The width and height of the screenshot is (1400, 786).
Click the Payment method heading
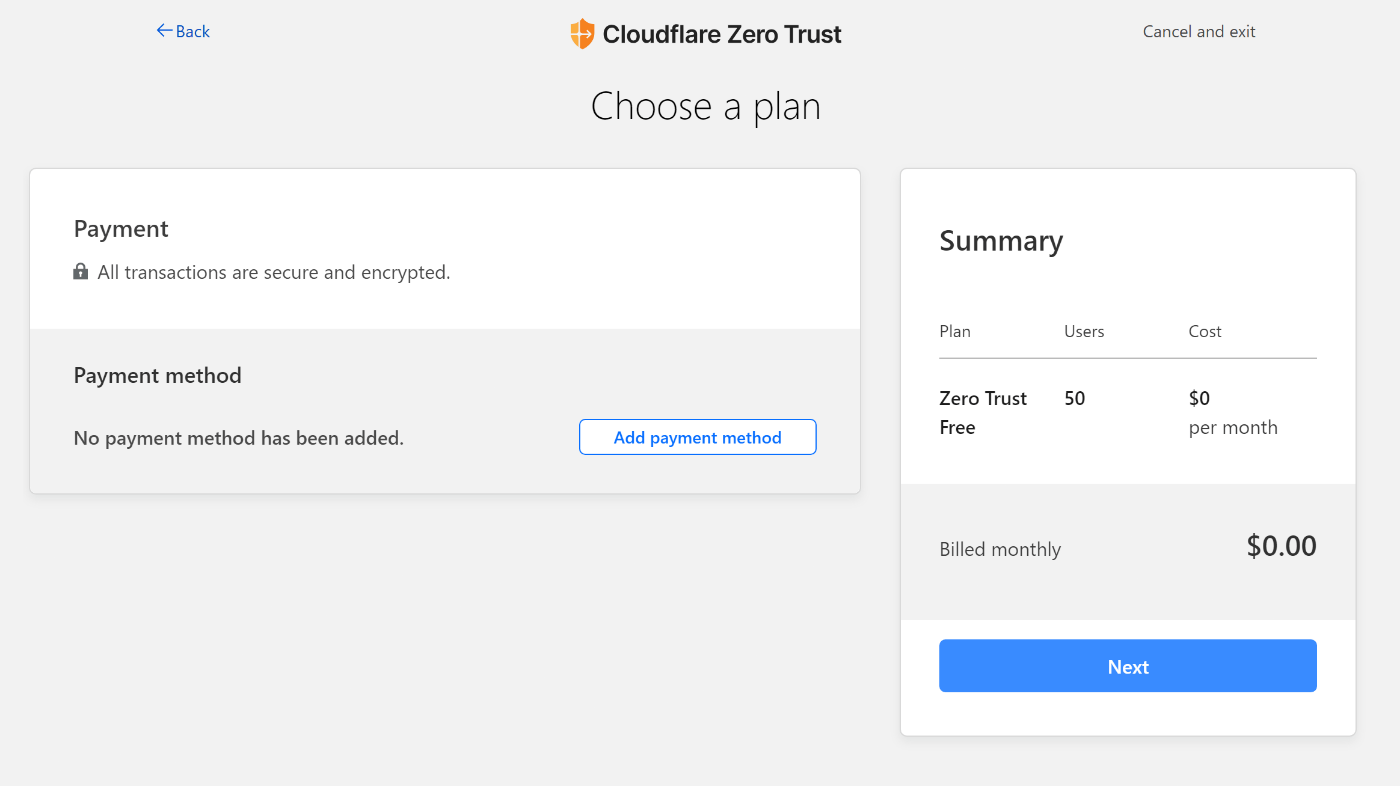tap(158, 376)
